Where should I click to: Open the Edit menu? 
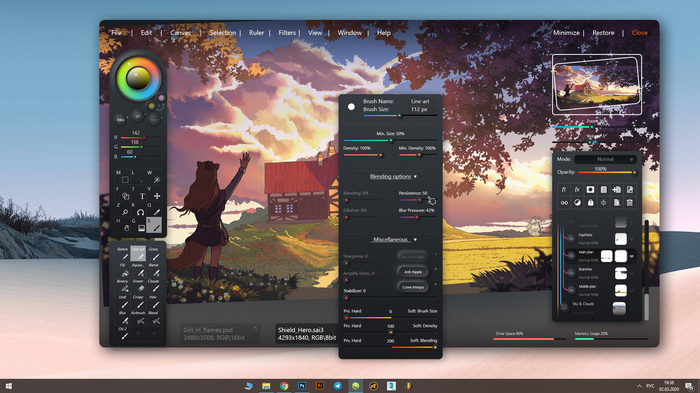[x=146, y=33]
